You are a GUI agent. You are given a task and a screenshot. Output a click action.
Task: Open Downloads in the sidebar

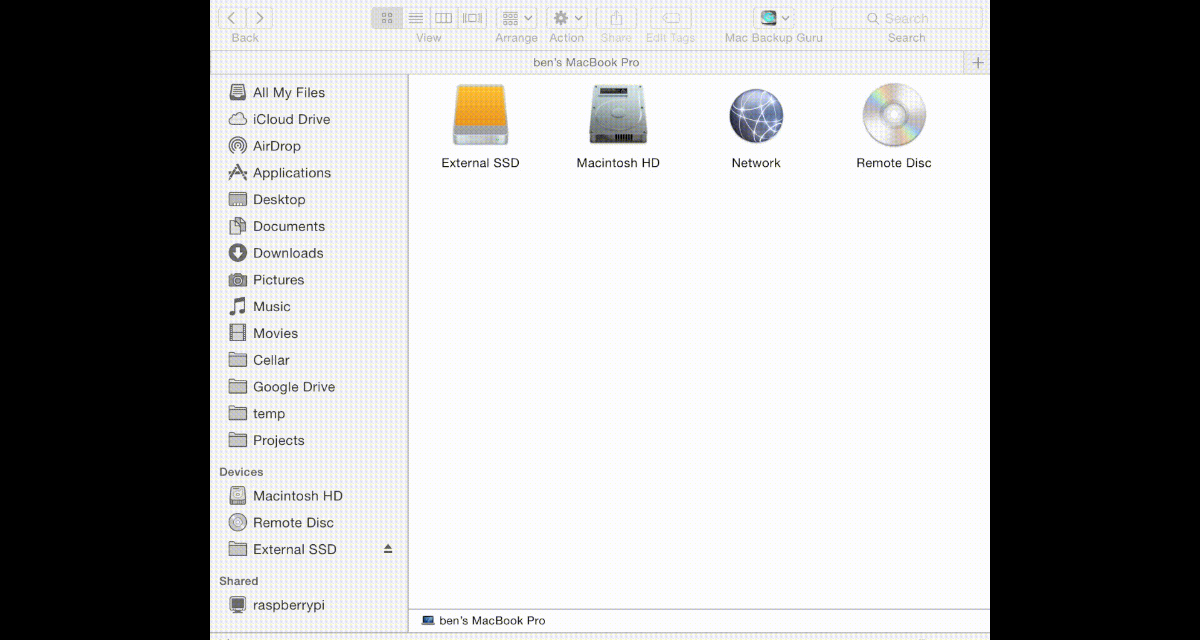pos(287,253)
